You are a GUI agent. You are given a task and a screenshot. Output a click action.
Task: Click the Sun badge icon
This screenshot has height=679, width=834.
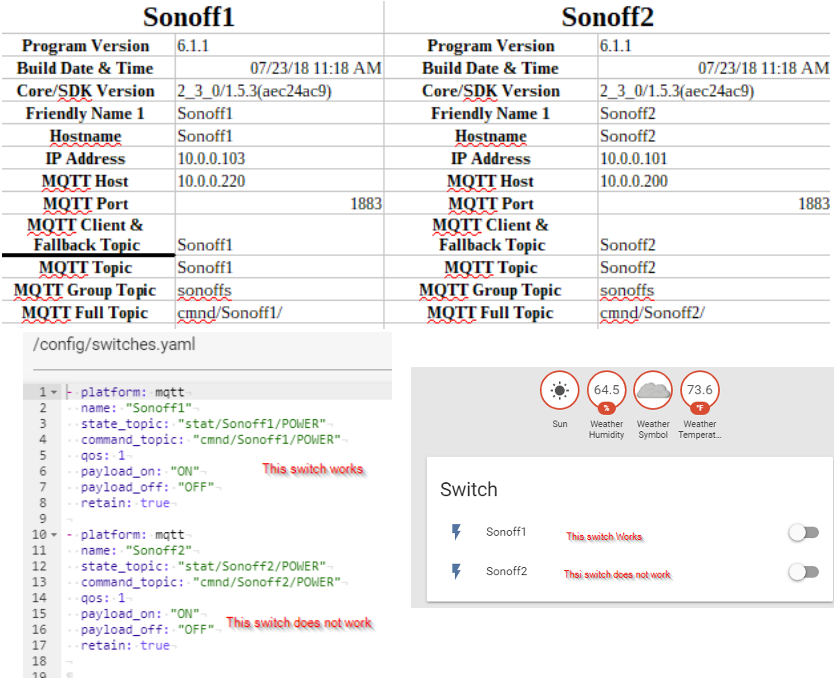(x=559, y=390)
